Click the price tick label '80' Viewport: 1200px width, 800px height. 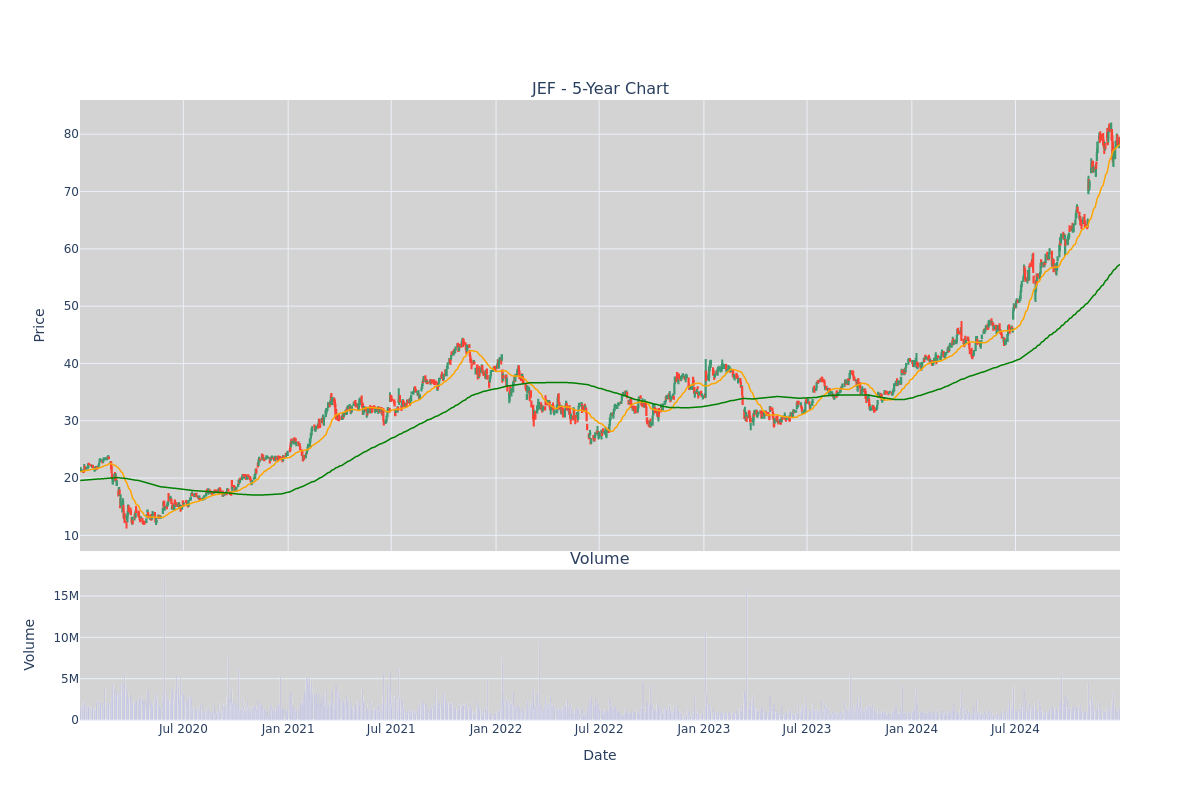point(71,134)
